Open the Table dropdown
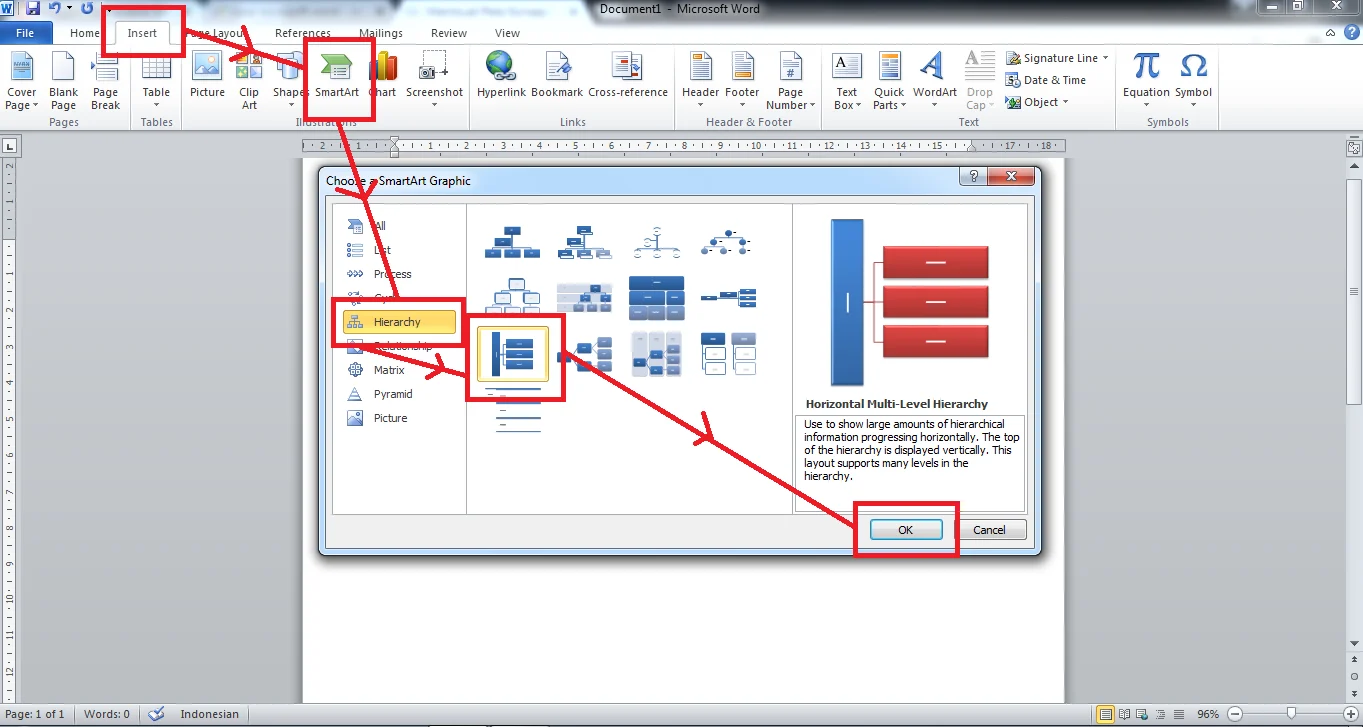This screenshot has height=727, width=1363. [x=156, y=81]
